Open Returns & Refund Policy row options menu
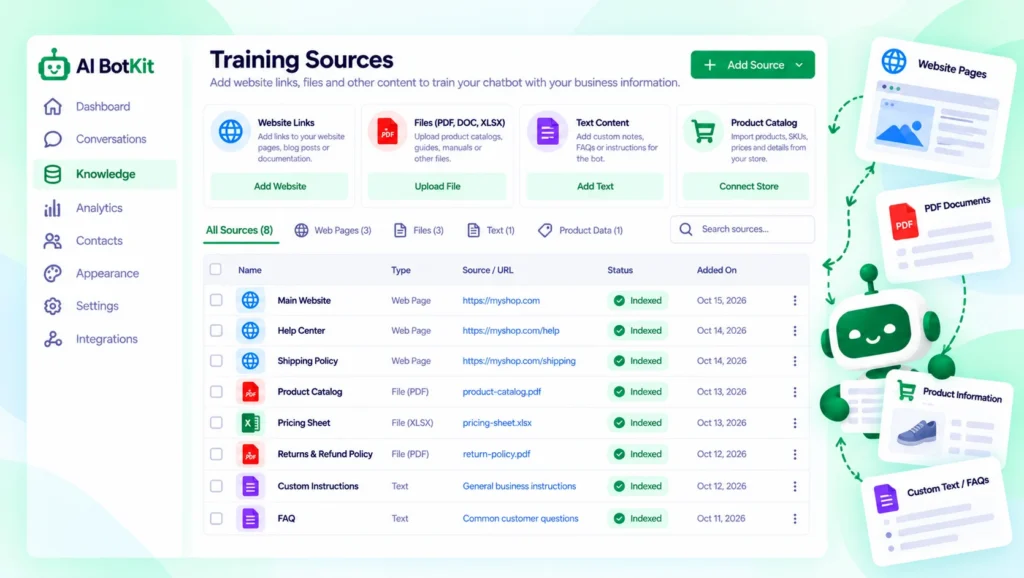This screenshot has height=578, width=1024. click(x=795, y=454)
